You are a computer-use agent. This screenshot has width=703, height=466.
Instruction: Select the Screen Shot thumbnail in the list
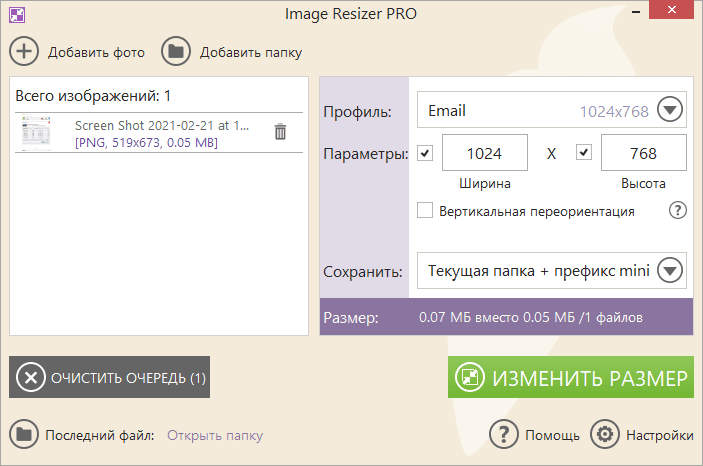click(x=42, y=133)
